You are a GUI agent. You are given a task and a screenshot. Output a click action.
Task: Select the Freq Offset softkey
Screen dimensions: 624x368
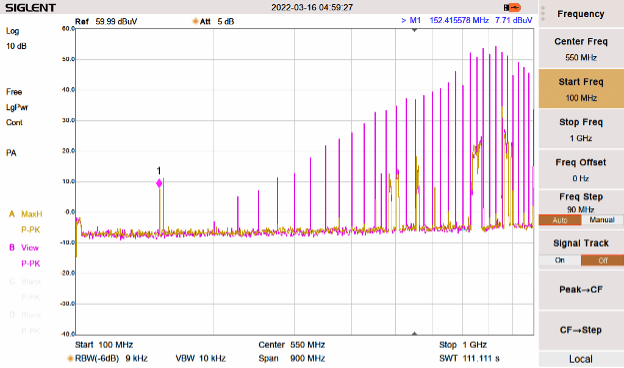581,169
